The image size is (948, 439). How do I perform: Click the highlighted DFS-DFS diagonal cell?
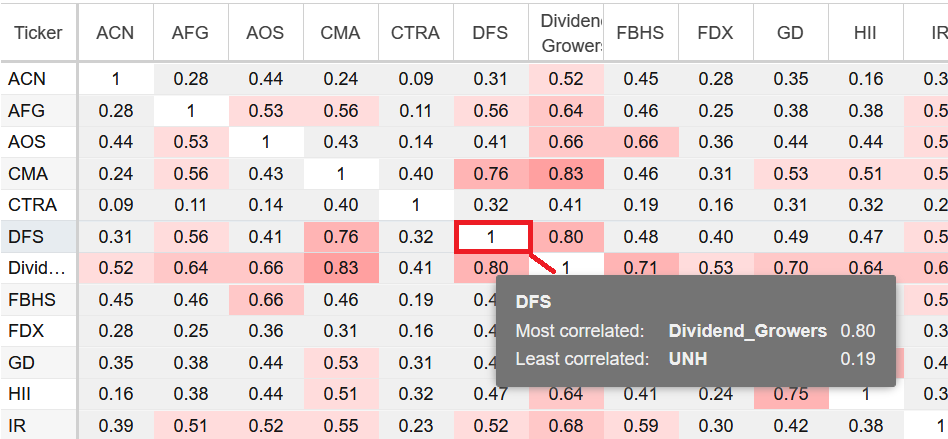tap(491, 237)
